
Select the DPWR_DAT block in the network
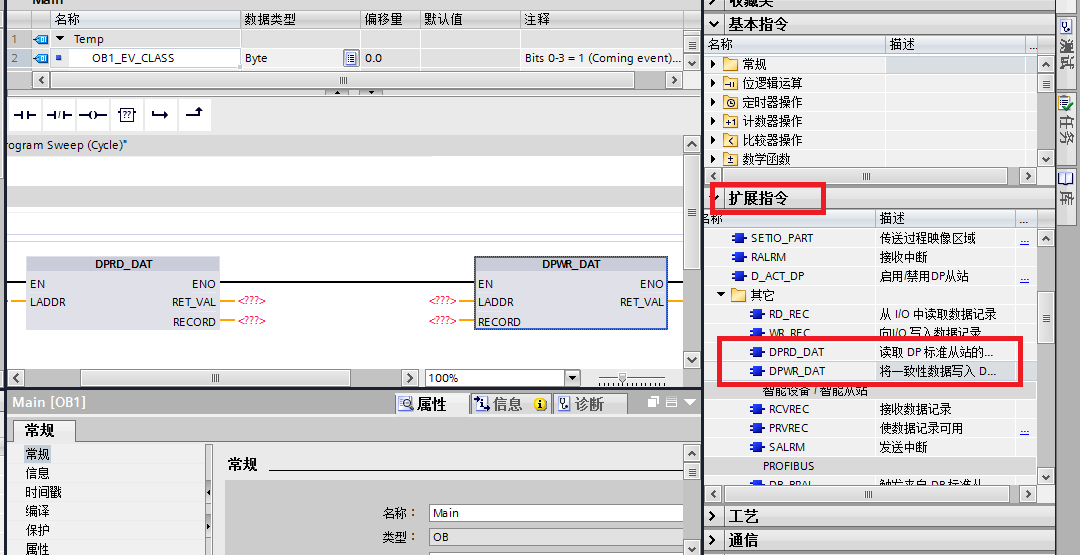[571, 293]
